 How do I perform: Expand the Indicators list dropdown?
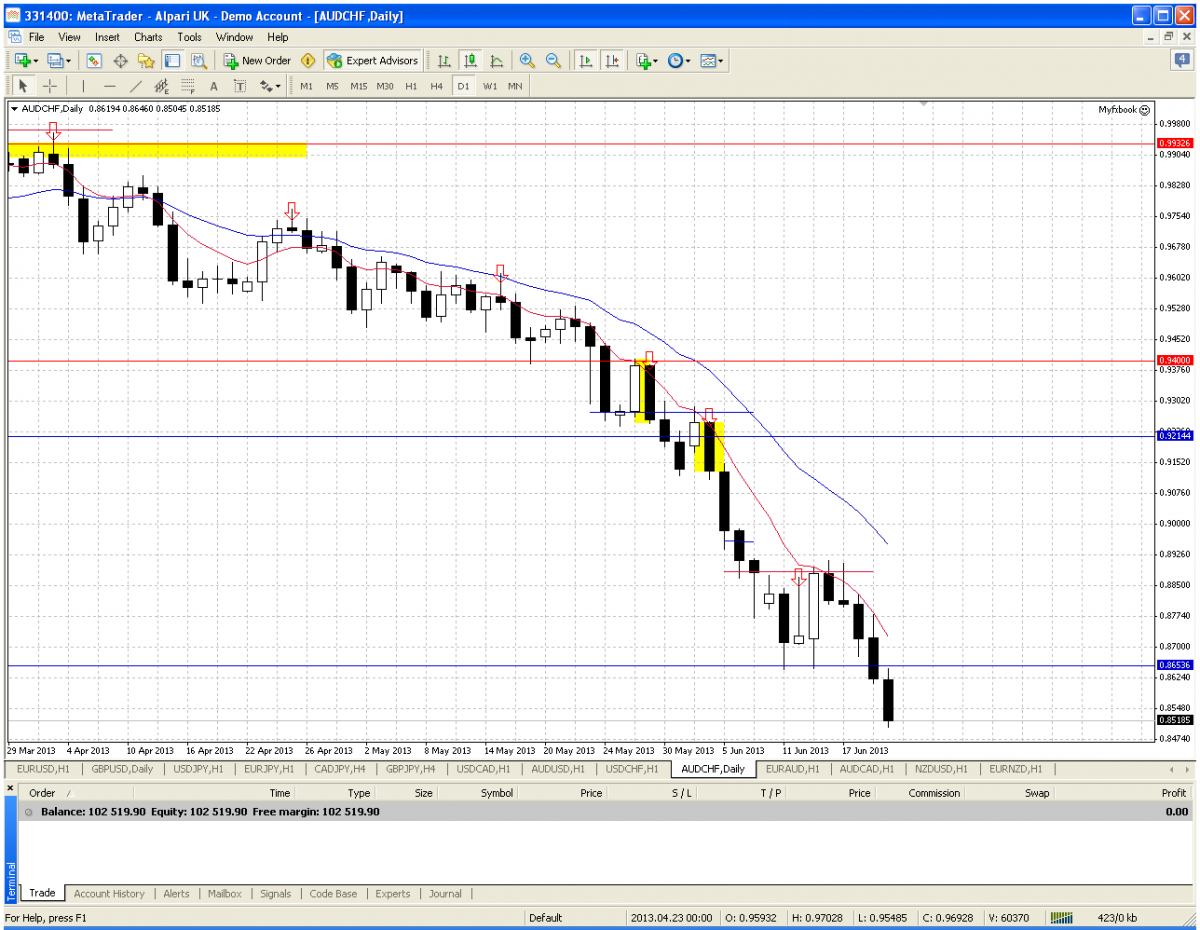(645, 61)
